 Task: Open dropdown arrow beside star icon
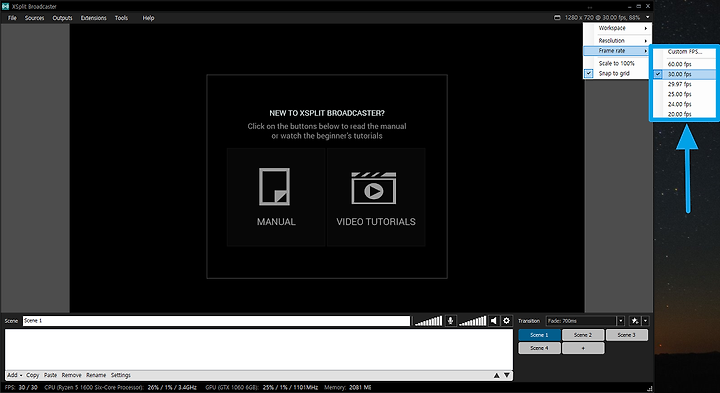pos(646,321)
